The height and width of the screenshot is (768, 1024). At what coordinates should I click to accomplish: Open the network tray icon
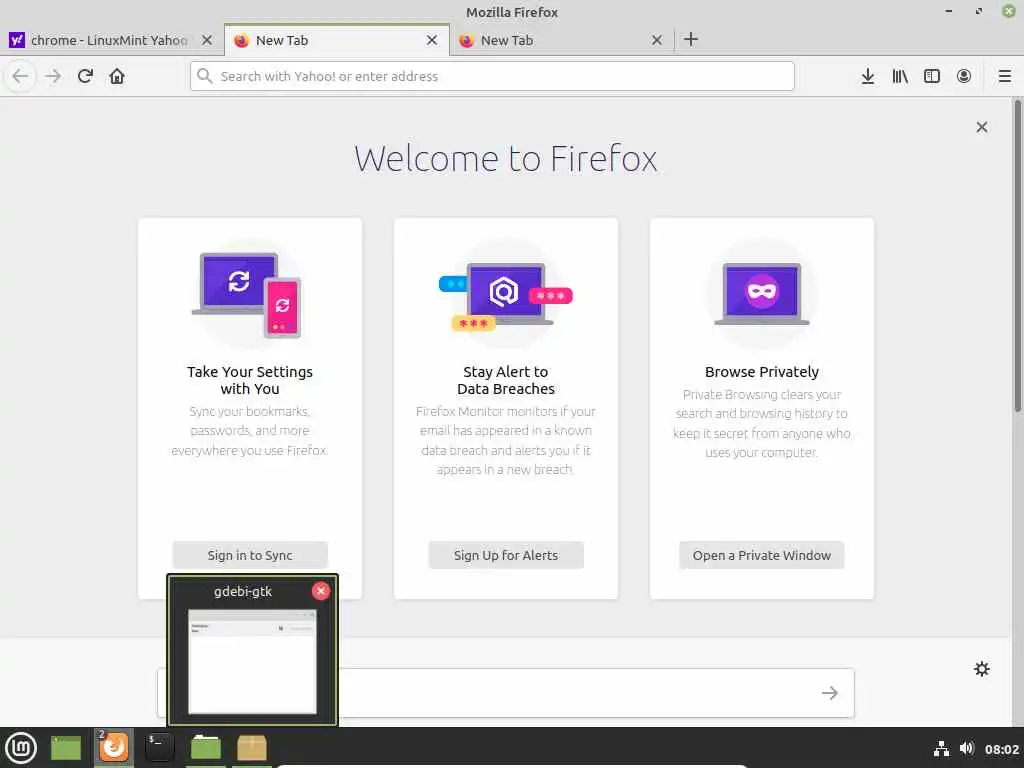tap(941, 748)
